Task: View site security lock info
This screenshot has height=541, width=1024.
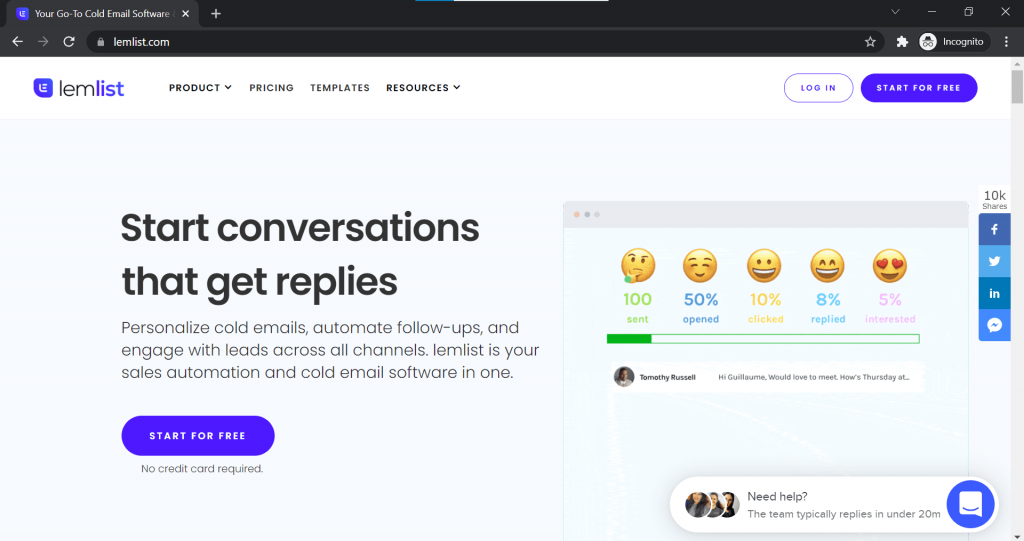Action: (101, 42)
